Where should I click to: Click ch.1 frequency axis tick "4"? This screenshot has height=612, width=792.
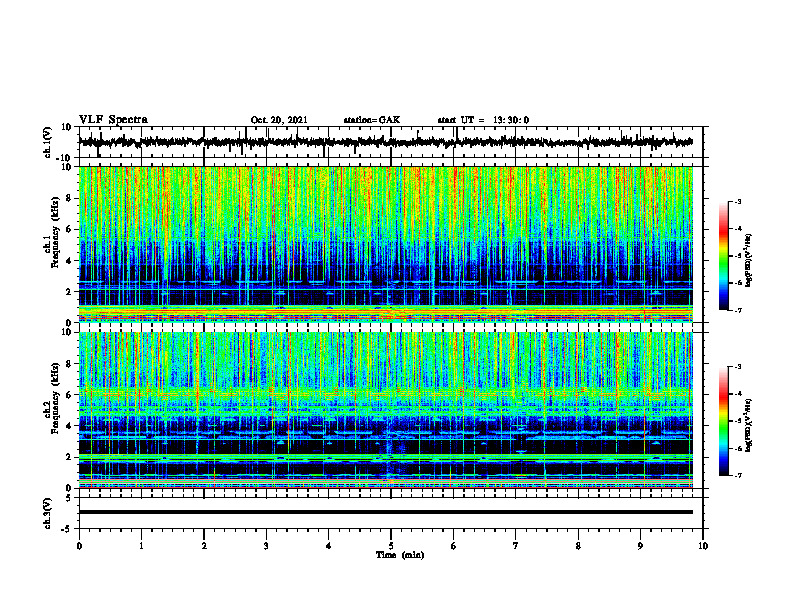pyautogui.click(x=69, y=261)
